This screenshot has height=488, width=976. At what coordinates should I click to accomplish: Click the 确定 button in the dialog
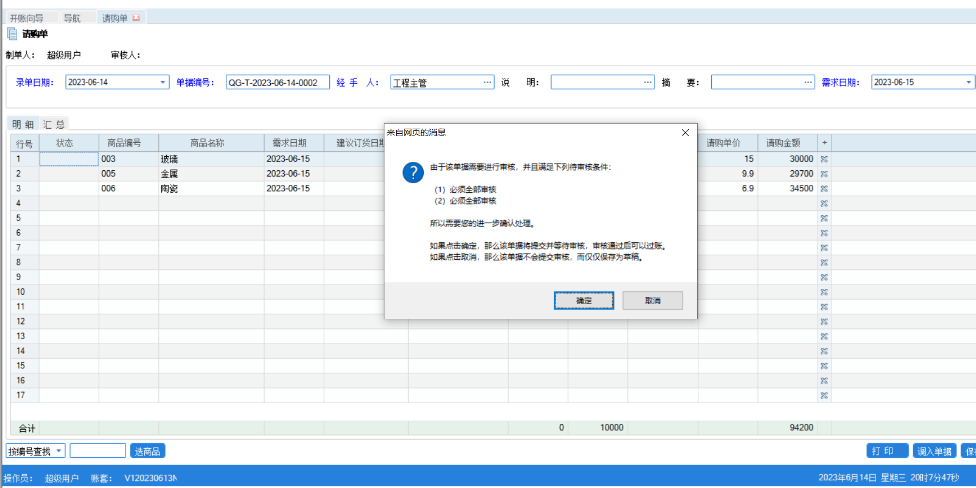click(x=584, y=300)
